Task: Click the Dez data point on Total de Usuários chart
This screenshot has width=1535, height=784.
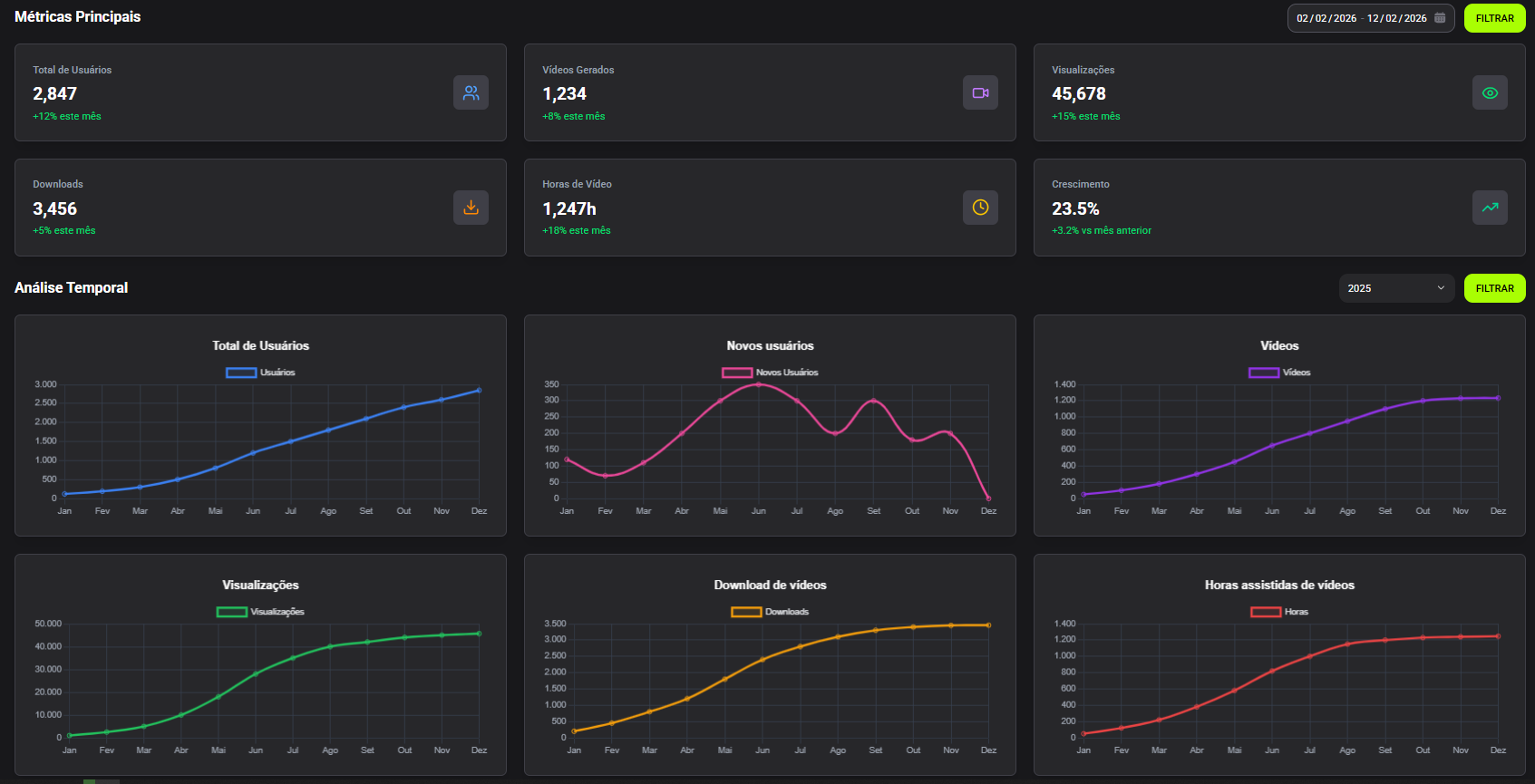Action: click(479, 391)
